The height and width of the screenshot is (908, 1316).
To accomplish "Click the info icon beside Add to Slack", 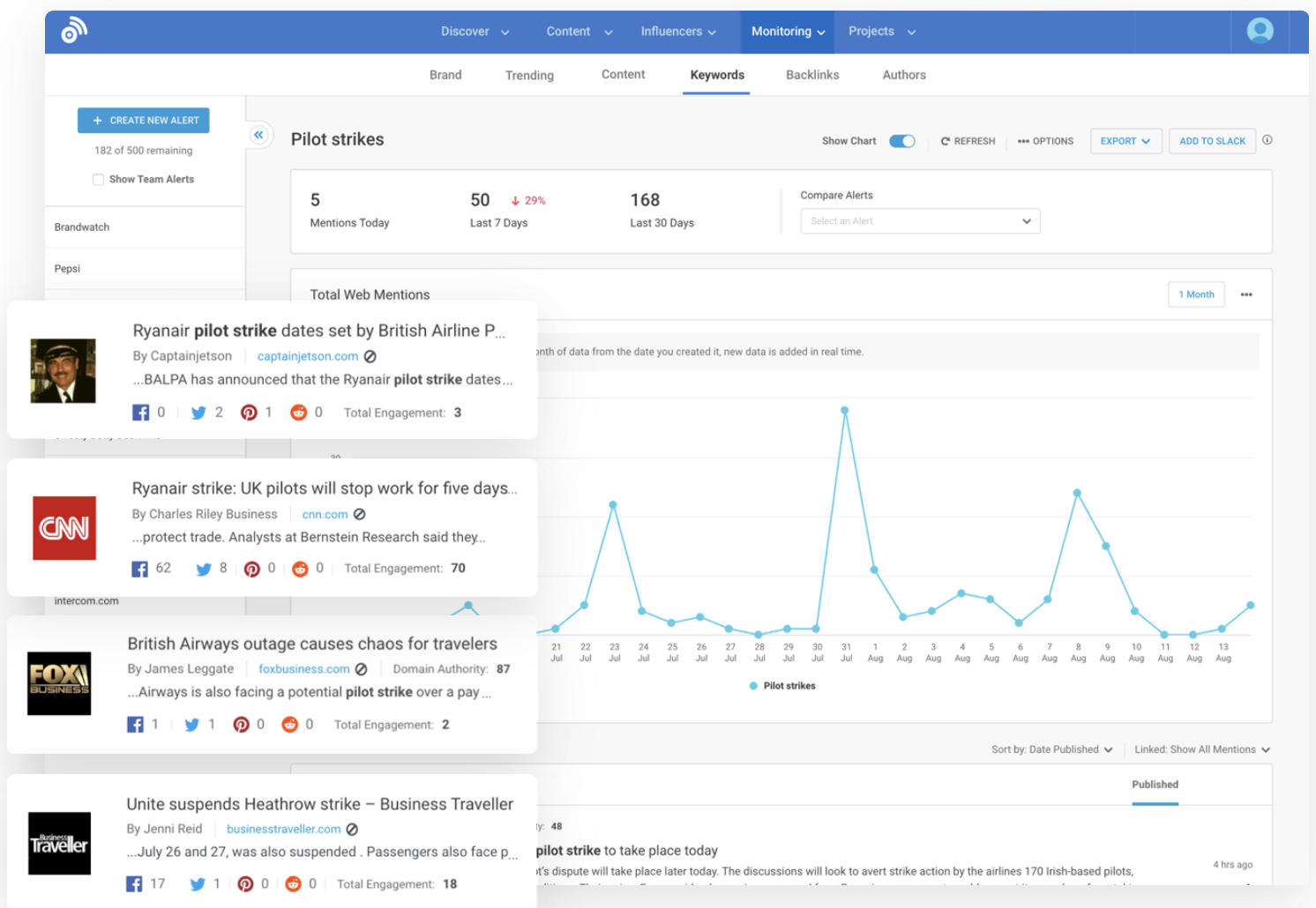I will point(1267,140).
